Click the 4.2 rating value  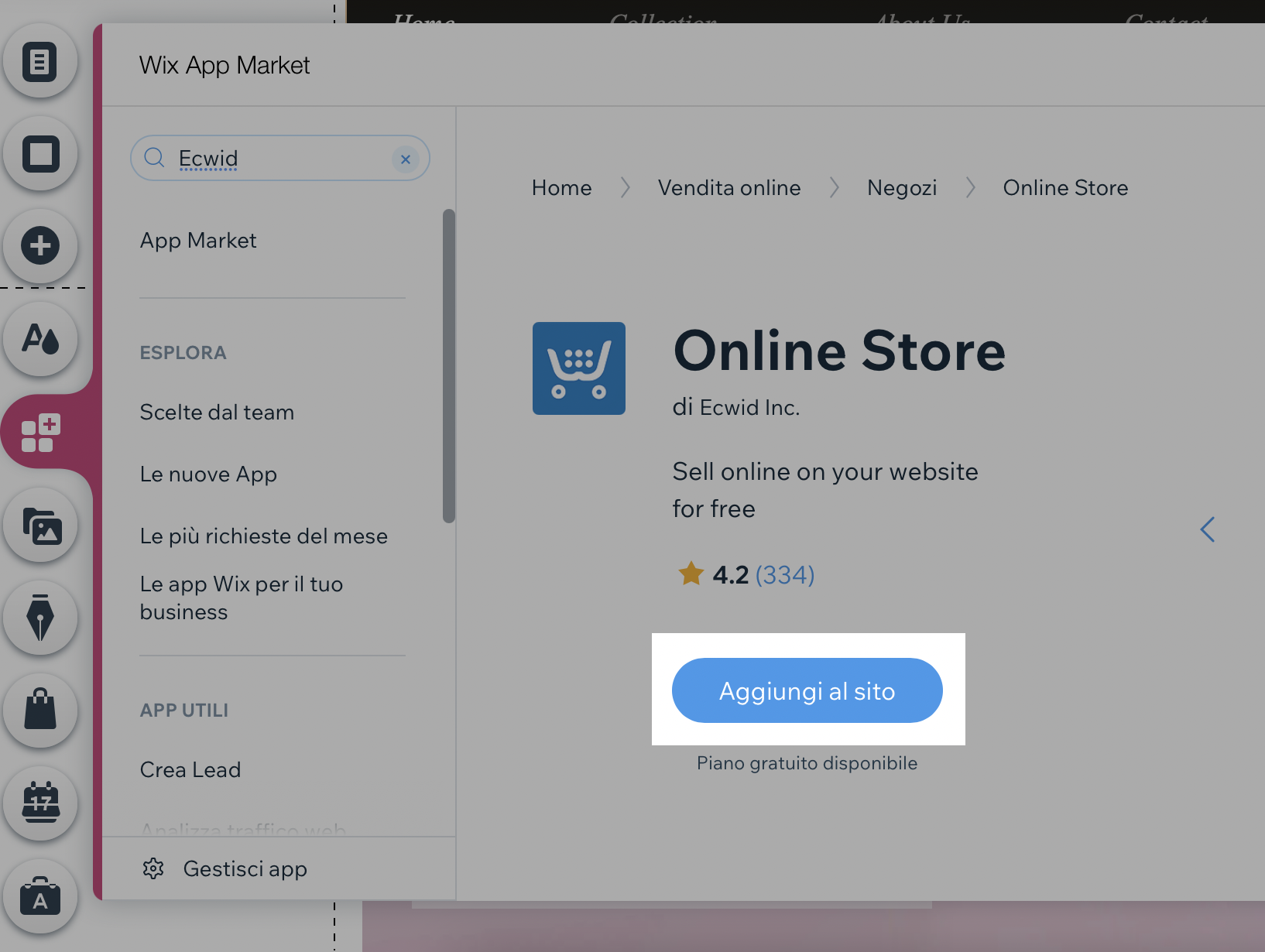(x=731, y=575)
